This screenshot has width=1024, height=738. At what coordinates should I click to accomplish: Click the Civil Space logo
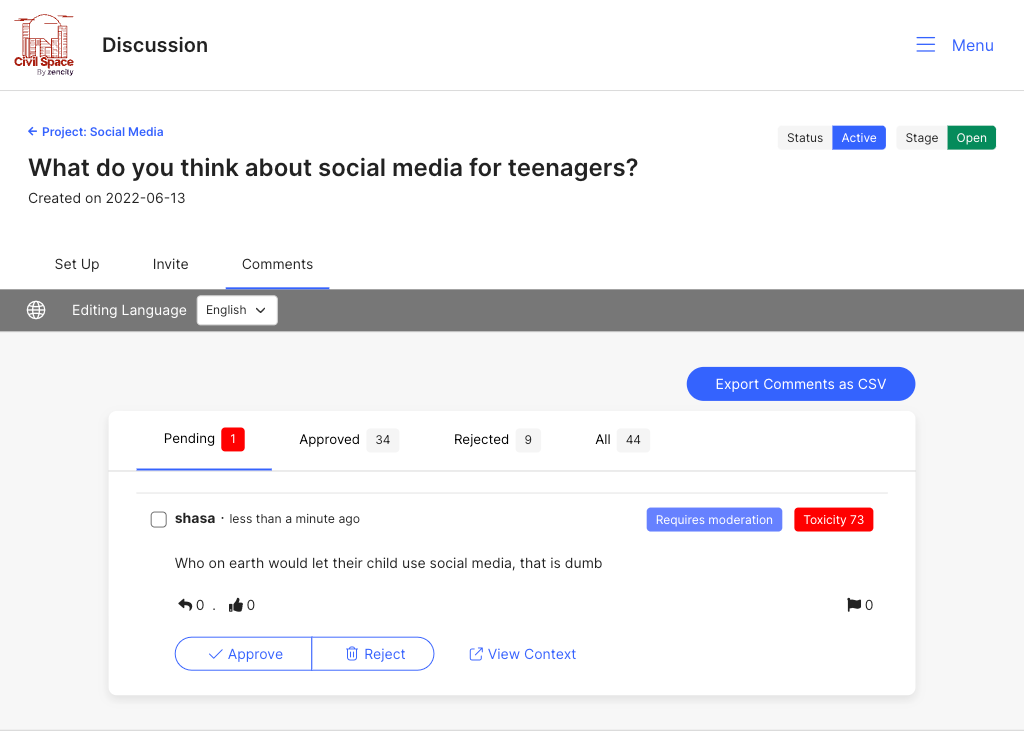44,45
